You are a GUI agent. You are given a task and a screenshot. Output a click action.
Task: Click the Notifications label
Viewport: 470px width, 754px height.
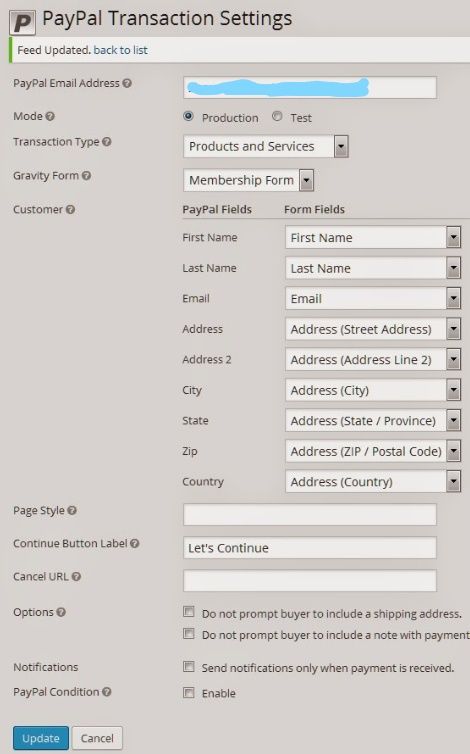[46, 667]
